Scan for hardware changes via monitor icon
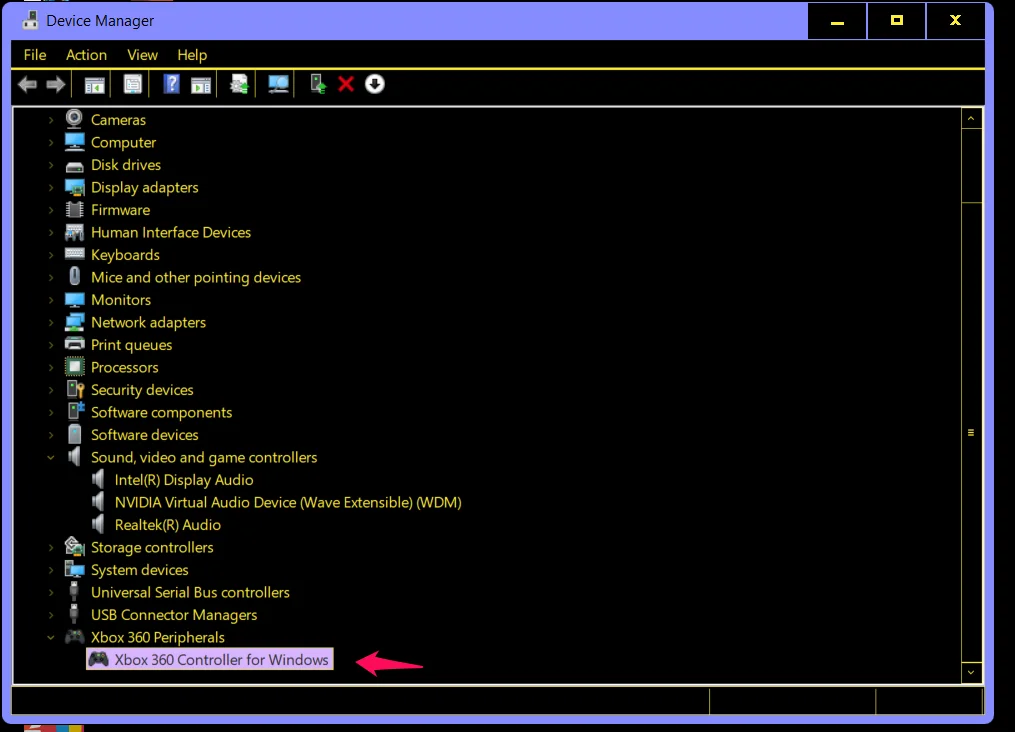Viewport: 1015px width, 732px height. (278, 84)
